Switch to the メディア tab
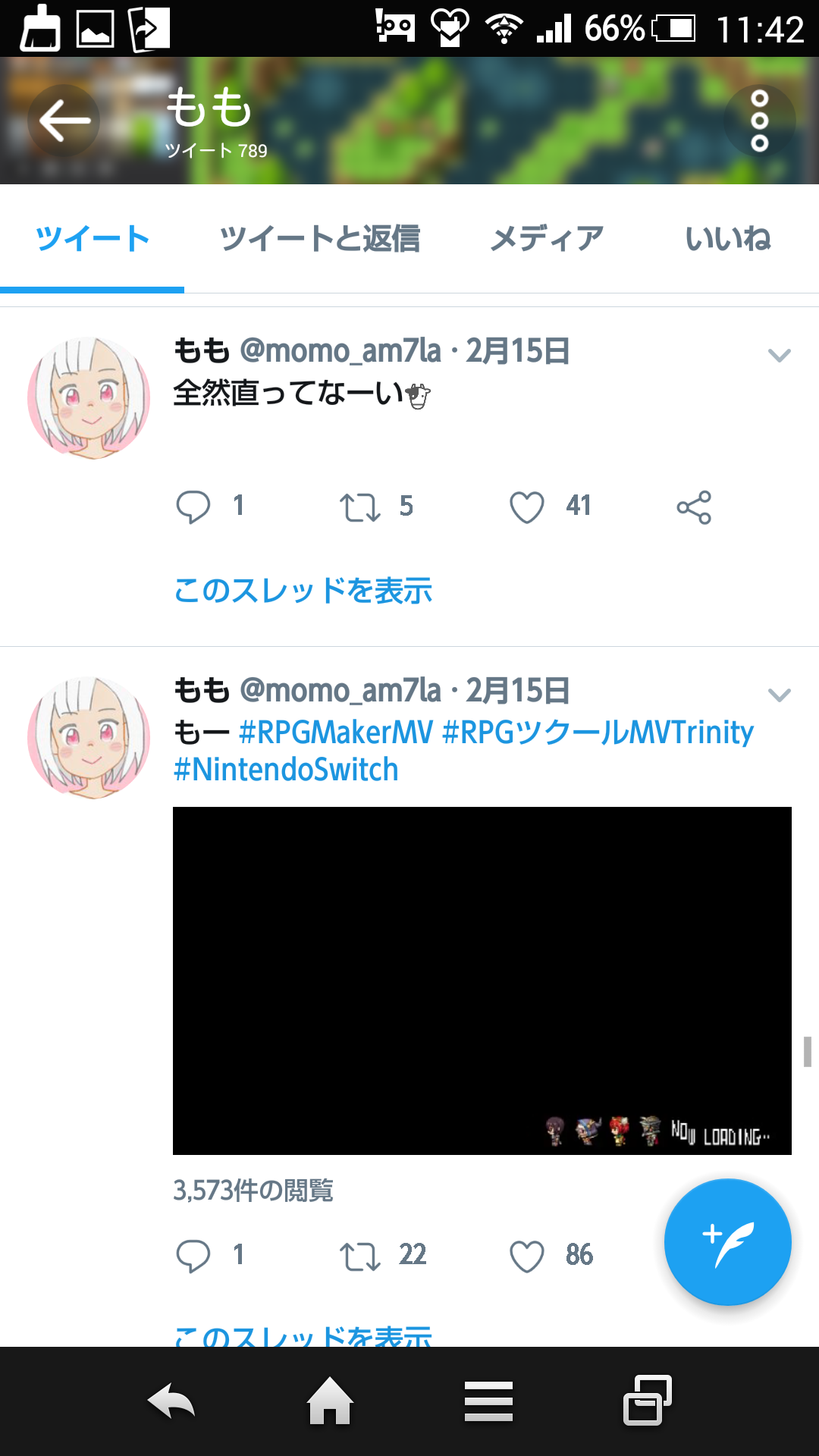819x1456 pixels. pyautogui.click(x=546, y=239)
